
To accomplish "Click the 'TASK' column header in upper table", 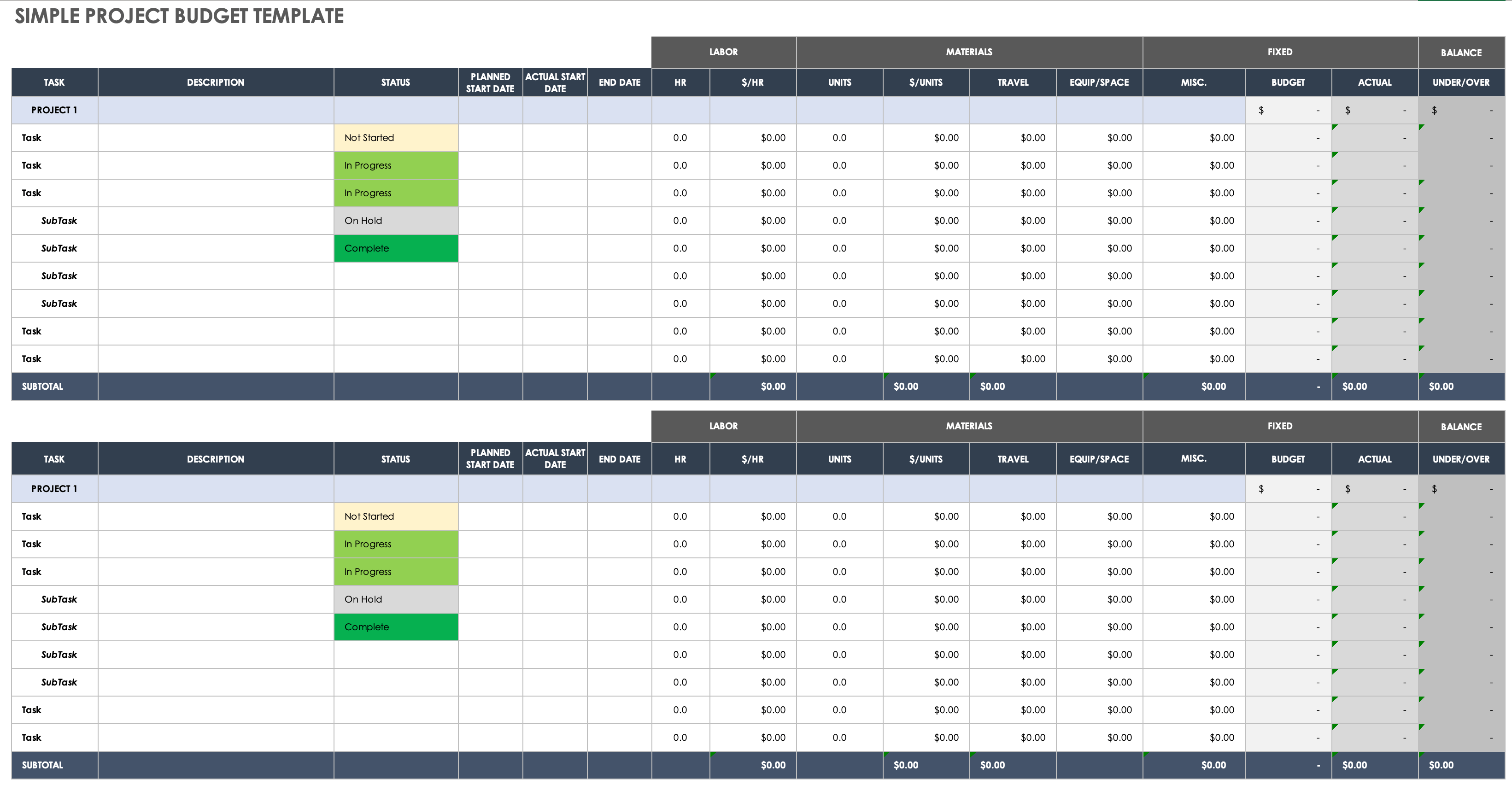I will click(x=54, y=82).
